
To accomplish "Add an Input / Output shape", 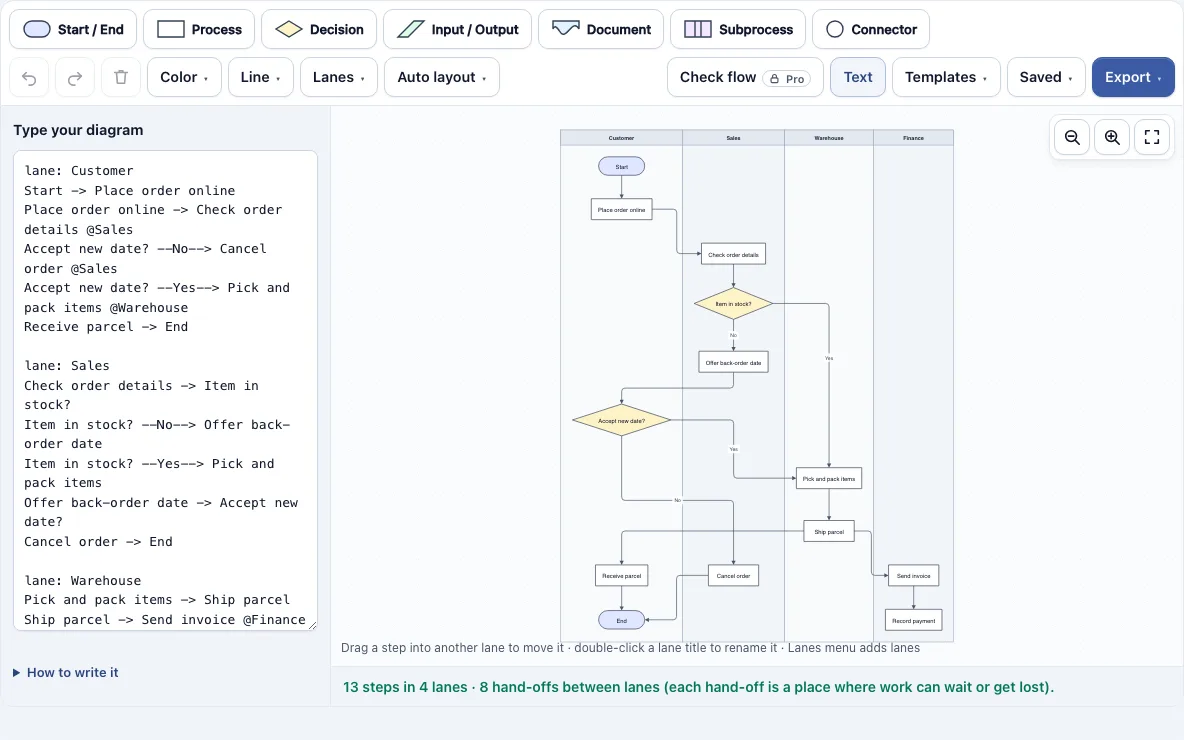I will point(458,29).
